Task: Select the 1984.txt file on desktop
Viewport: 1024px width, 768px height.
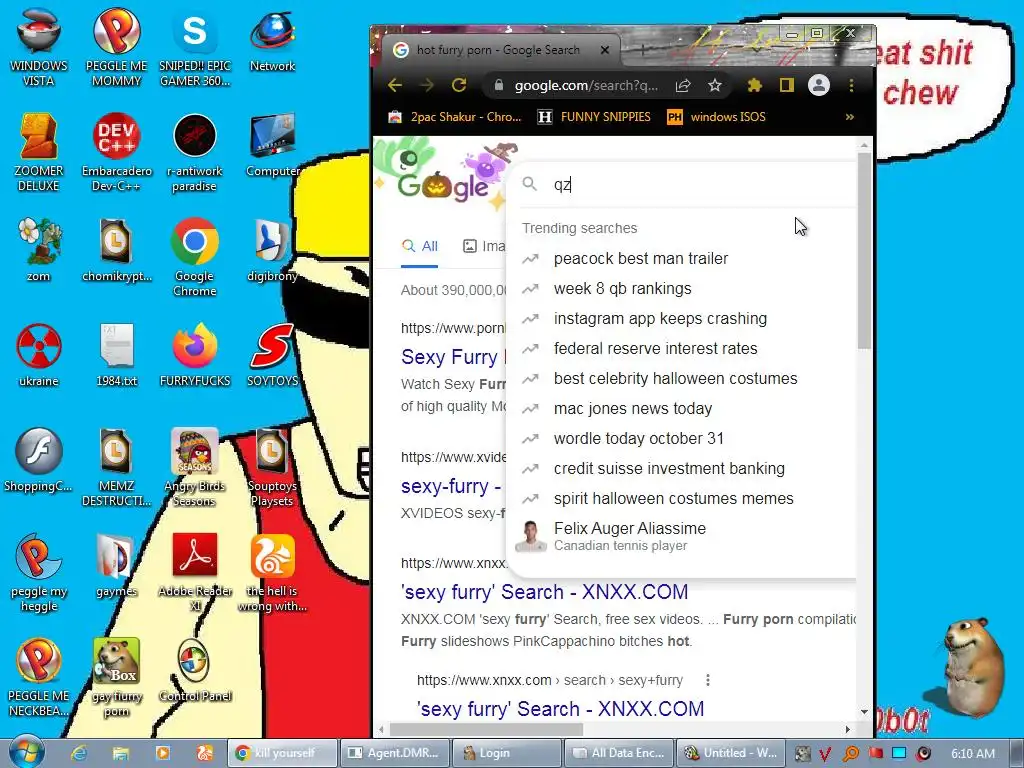Action: pyautogui.click(x=117, y=355)
